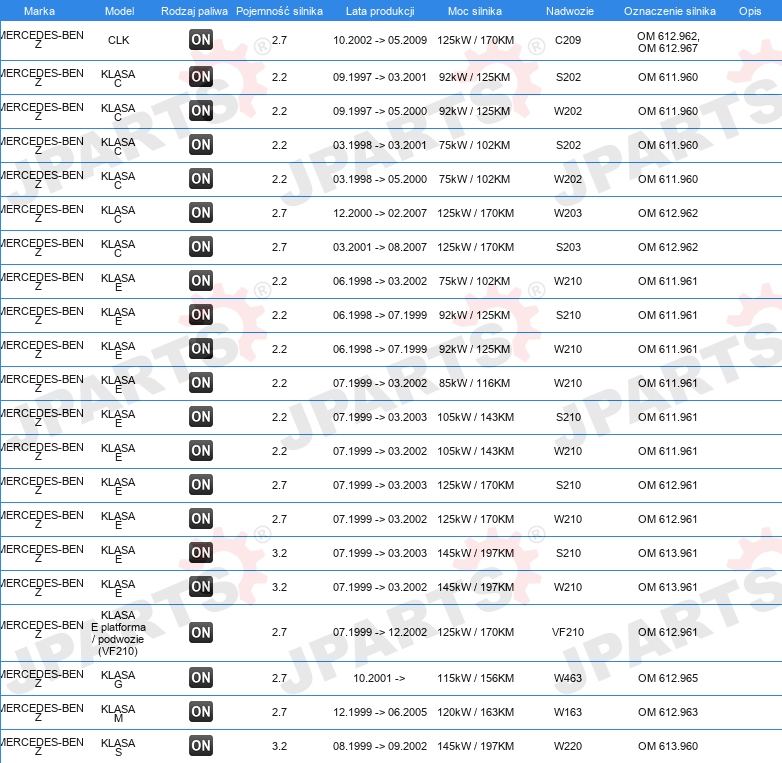This screenshot has width=782, height=763.
Task: Click ON fuel icon in the KLASA S row
Action: coord(201,746)
